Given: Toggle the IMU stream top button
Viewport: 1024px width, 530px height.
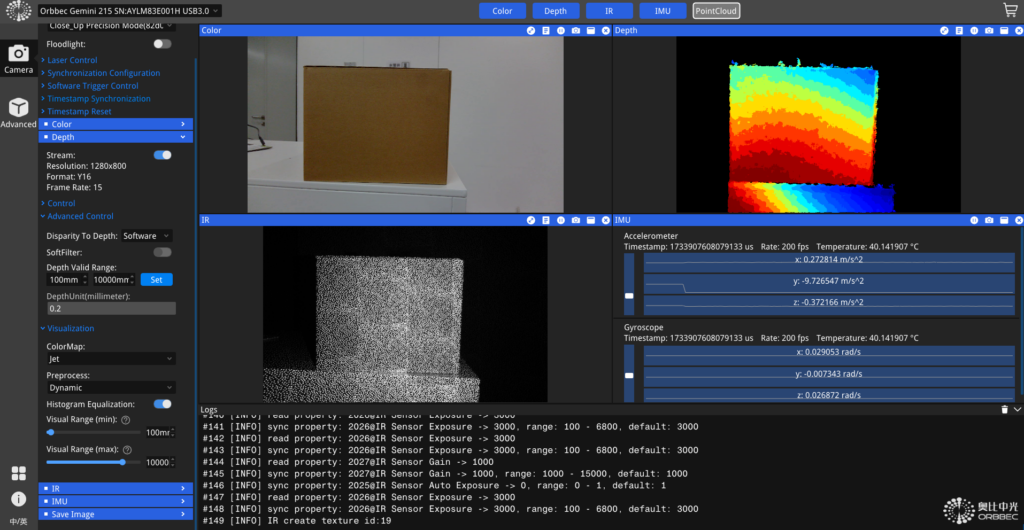Looking at the screenshot, I should click(x=663, y=11).
